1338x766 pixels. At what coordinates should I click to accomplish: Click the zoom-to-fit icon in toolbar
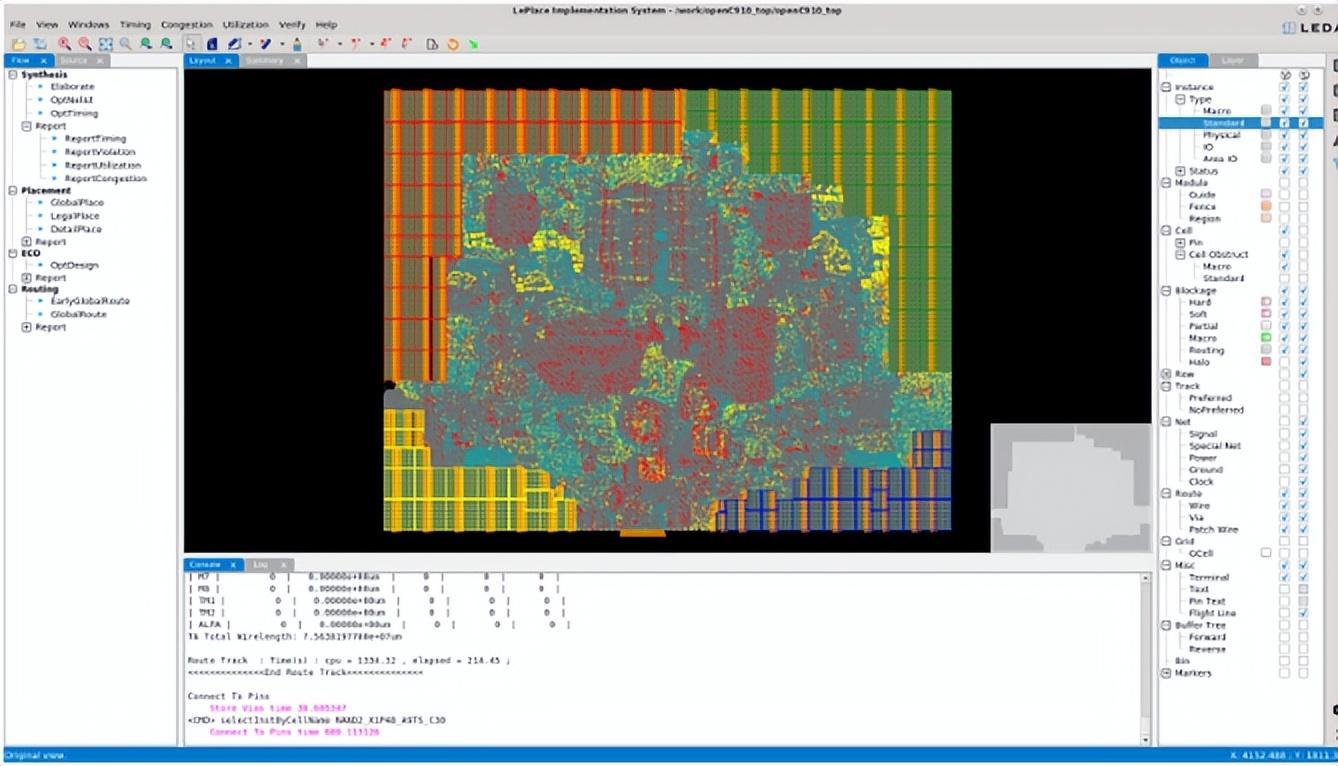[x=105, y=44]
